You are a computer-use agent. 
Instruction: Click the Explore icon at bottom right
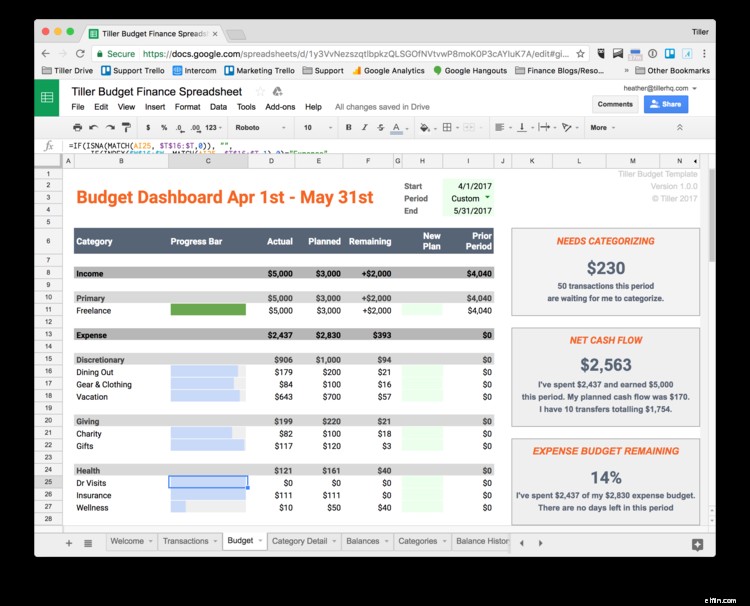coord(697,544)
